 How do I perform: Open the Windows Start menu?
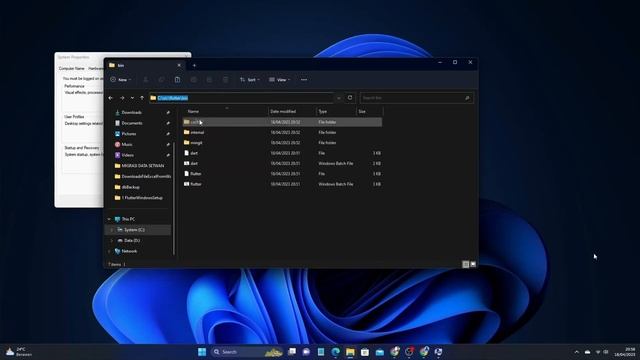(202, 352)
